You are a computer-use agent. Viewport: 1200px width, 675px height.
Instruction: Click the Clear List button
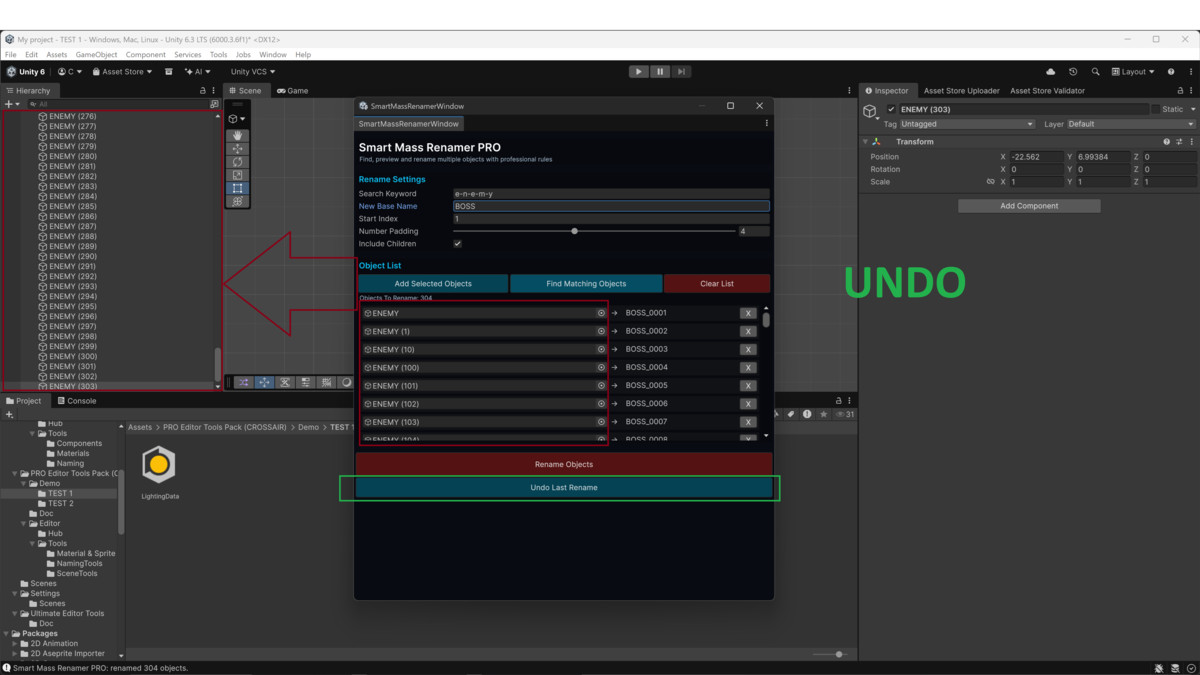pos(717,284)
